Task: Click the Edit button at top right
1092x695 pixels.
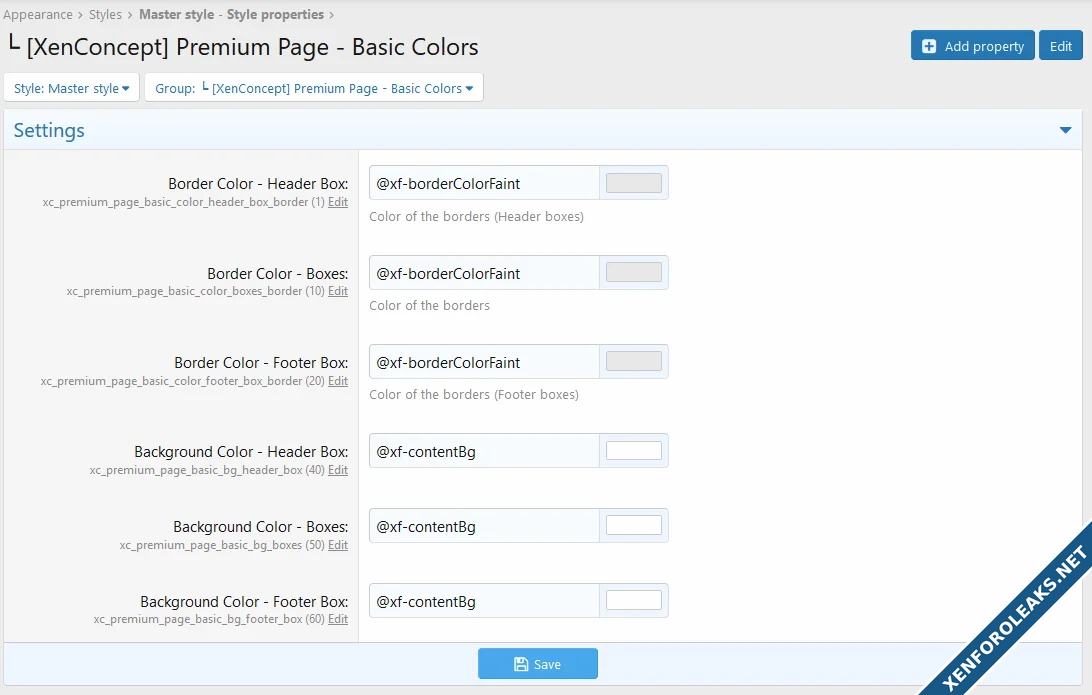Action: (1061, 46)
